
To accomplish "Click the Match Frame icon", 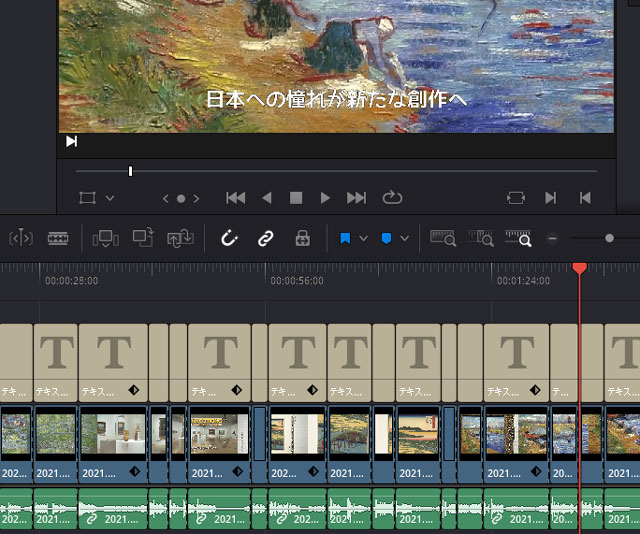I will tap(516, 198).
